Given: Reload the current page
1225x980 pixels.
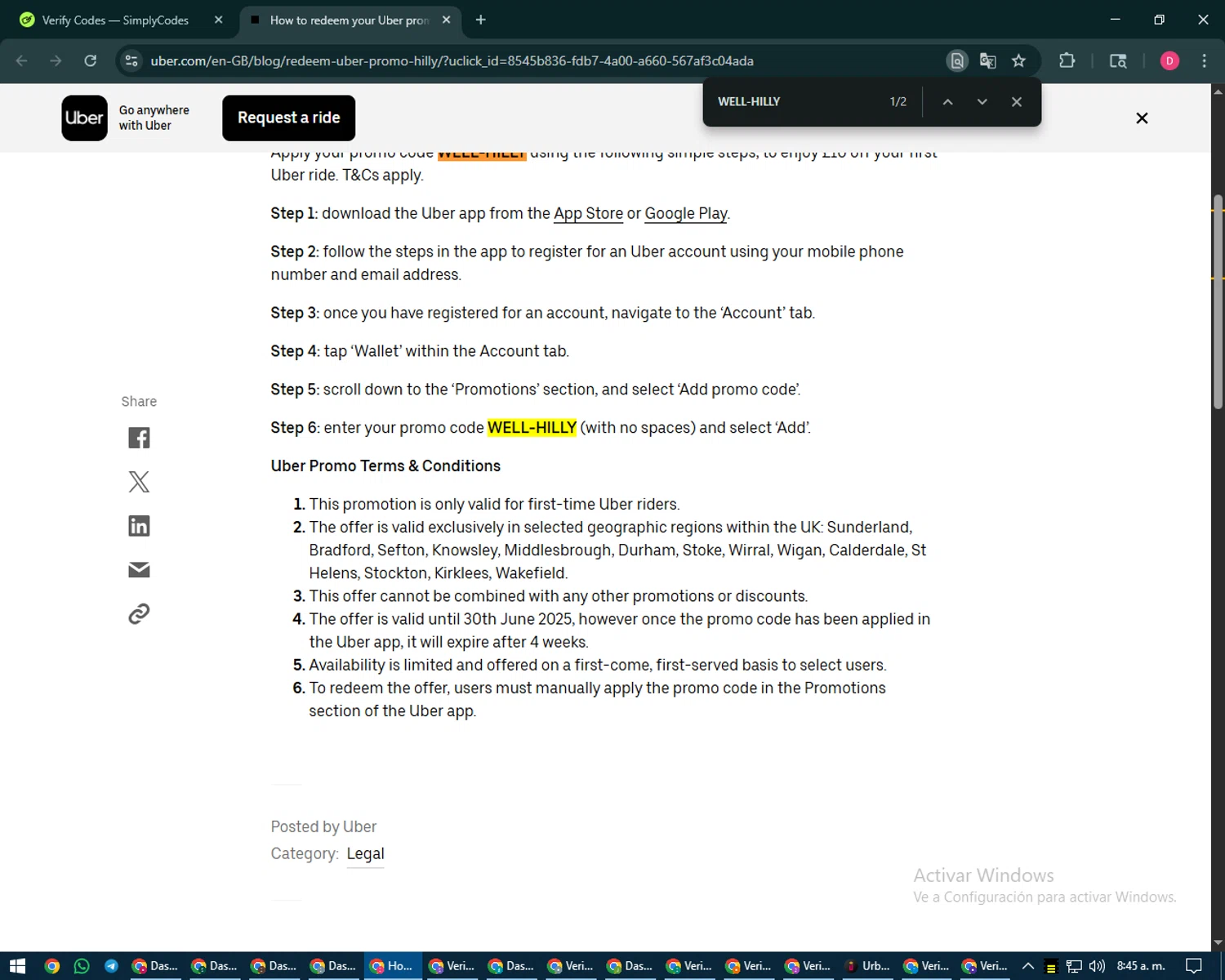Looking at the screenshot, I should coord(91,60).
